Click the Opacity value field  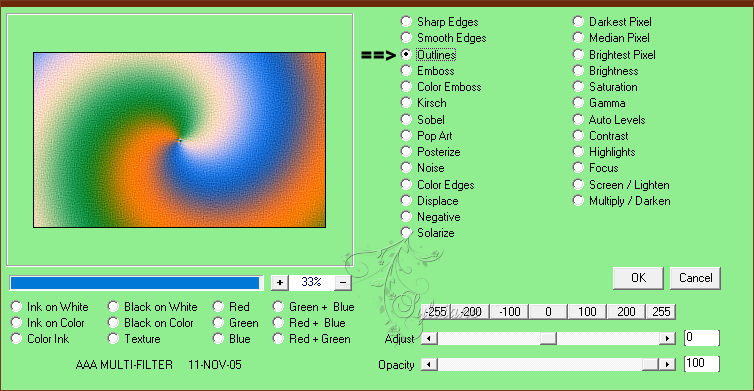click(702, 364)
